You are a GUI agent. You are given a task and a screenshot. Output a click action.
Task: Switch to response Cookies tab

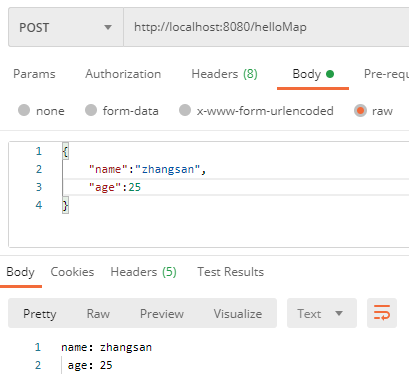(x=72, y=272)
